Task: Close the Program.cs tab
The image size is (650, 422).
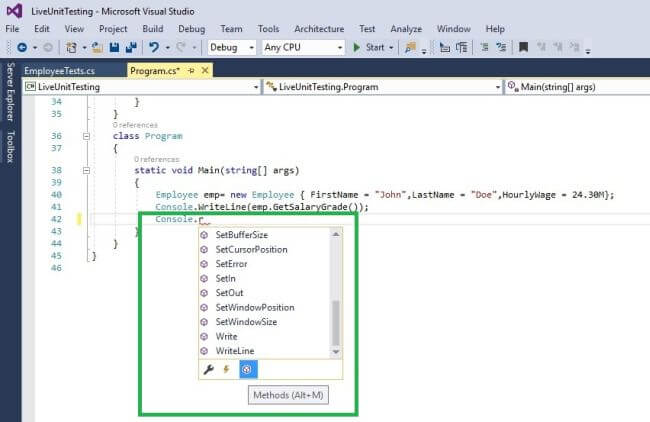Action: [205, 71]
